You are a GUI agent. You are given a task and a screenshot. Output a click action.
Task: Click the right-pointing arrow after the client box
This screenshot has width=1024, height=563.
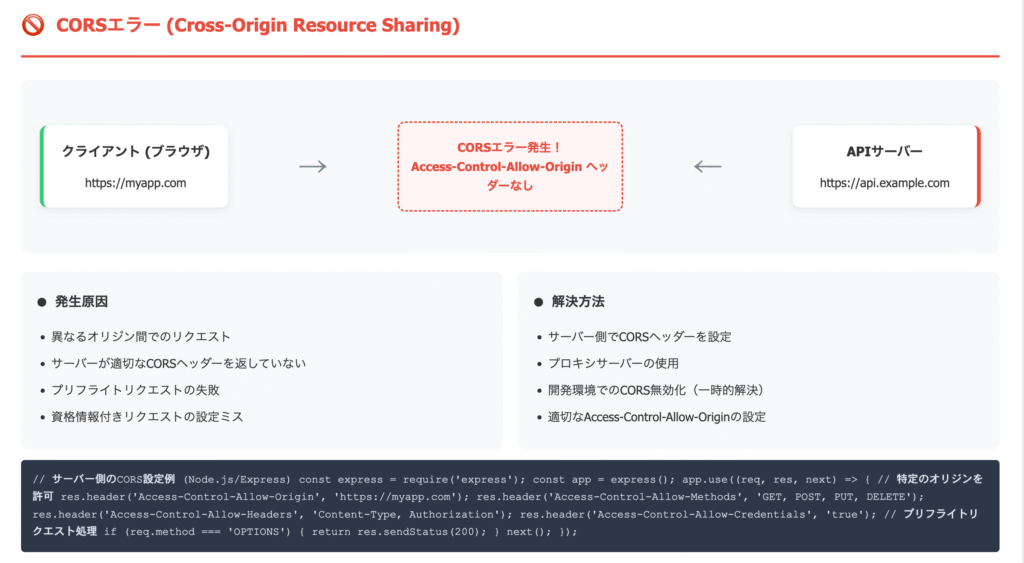(x=313, y=166)
